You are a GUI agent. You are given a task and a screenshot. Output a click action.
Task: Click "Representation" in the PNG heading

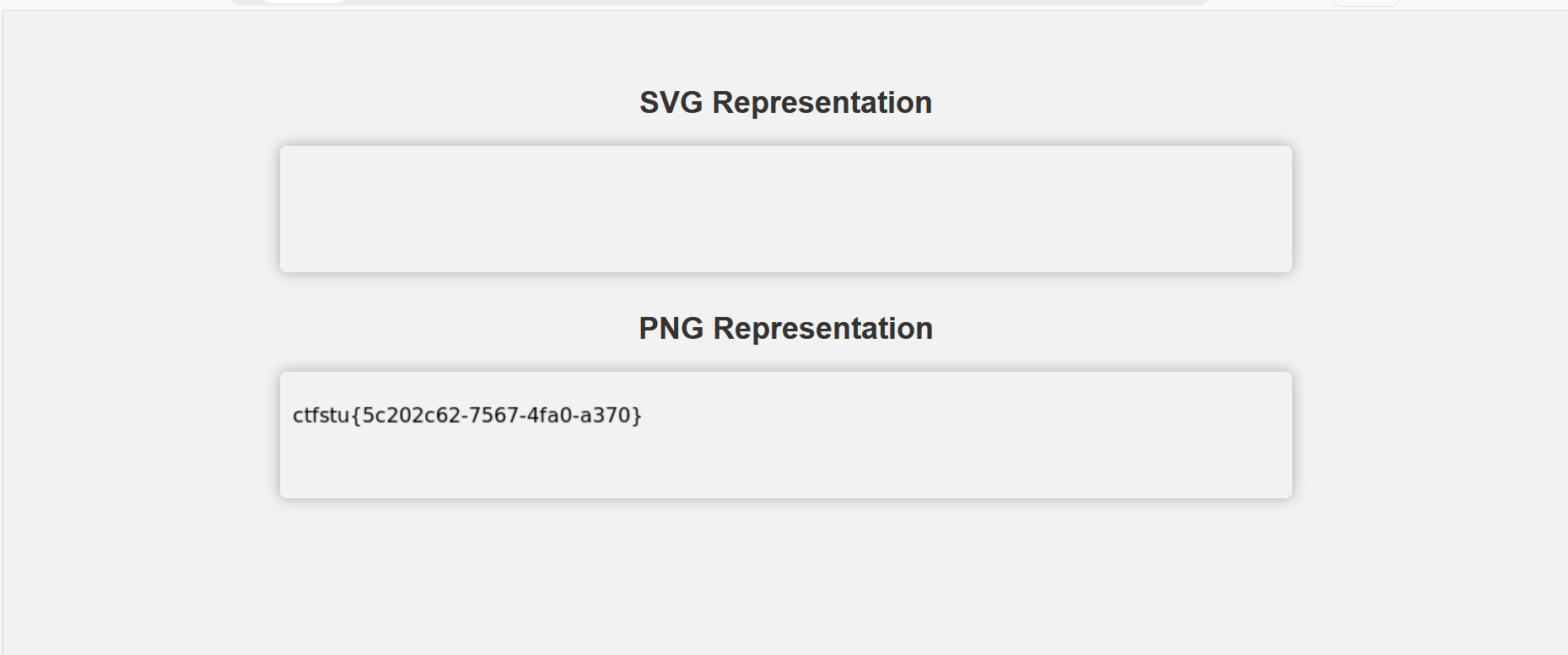pyautogui.click(x=822, y=329)
